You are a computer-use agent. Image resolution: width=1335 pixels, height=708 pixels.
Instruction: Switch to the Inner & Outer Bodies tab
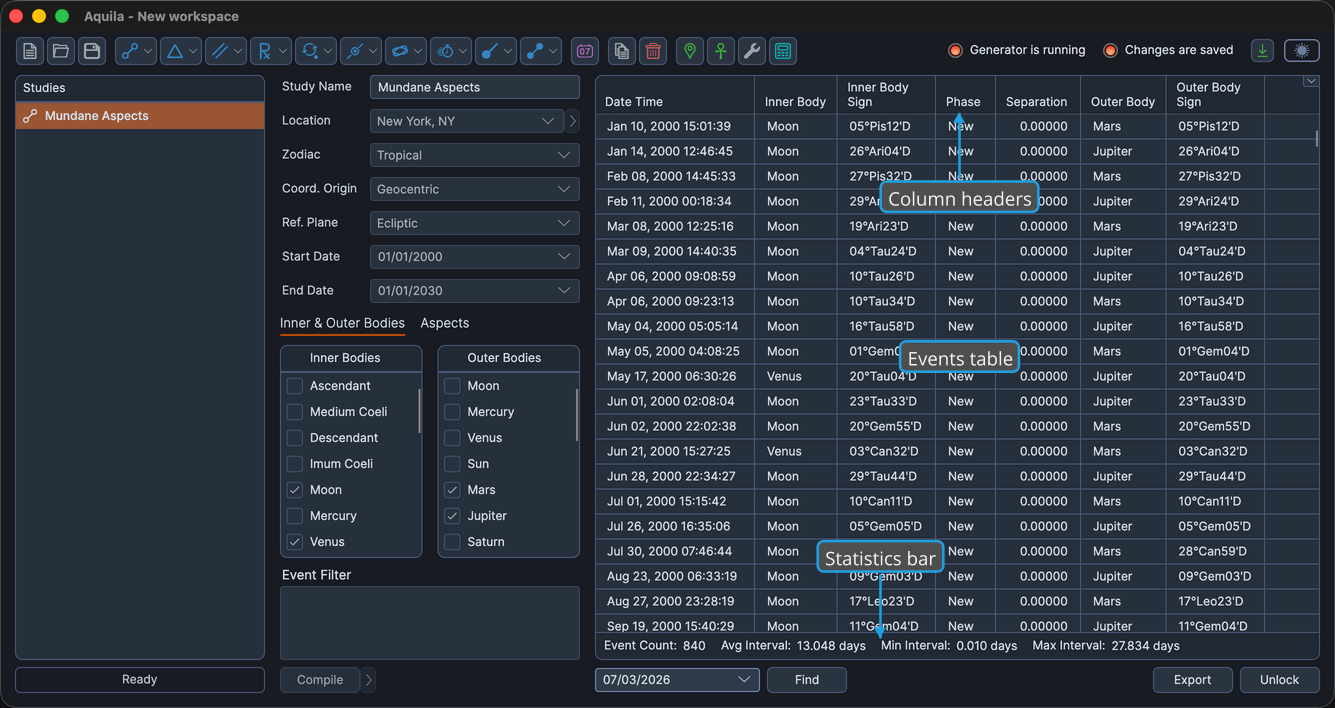point(342,323)
